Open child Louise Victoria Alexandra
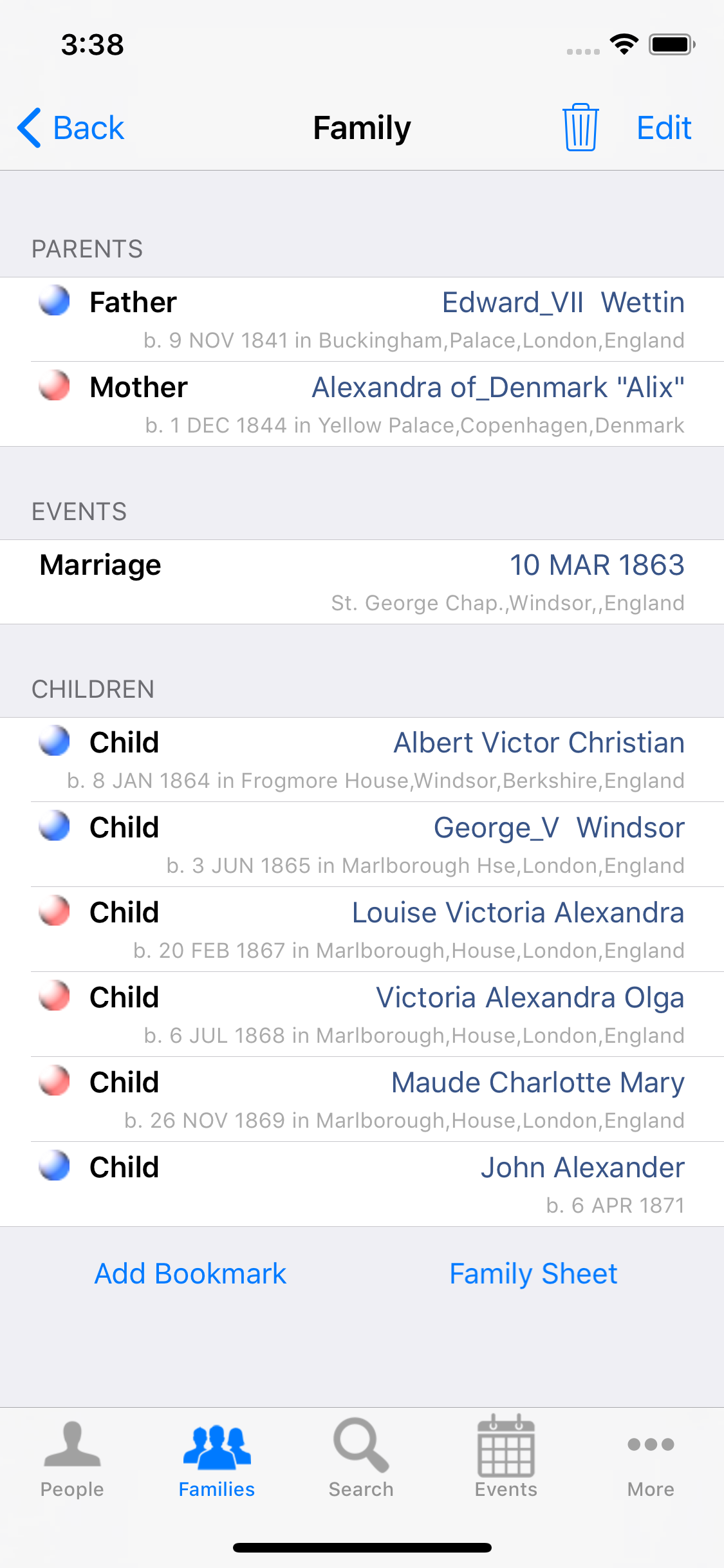The height and width of the screenshot is (1568, 724). point(517,913)
